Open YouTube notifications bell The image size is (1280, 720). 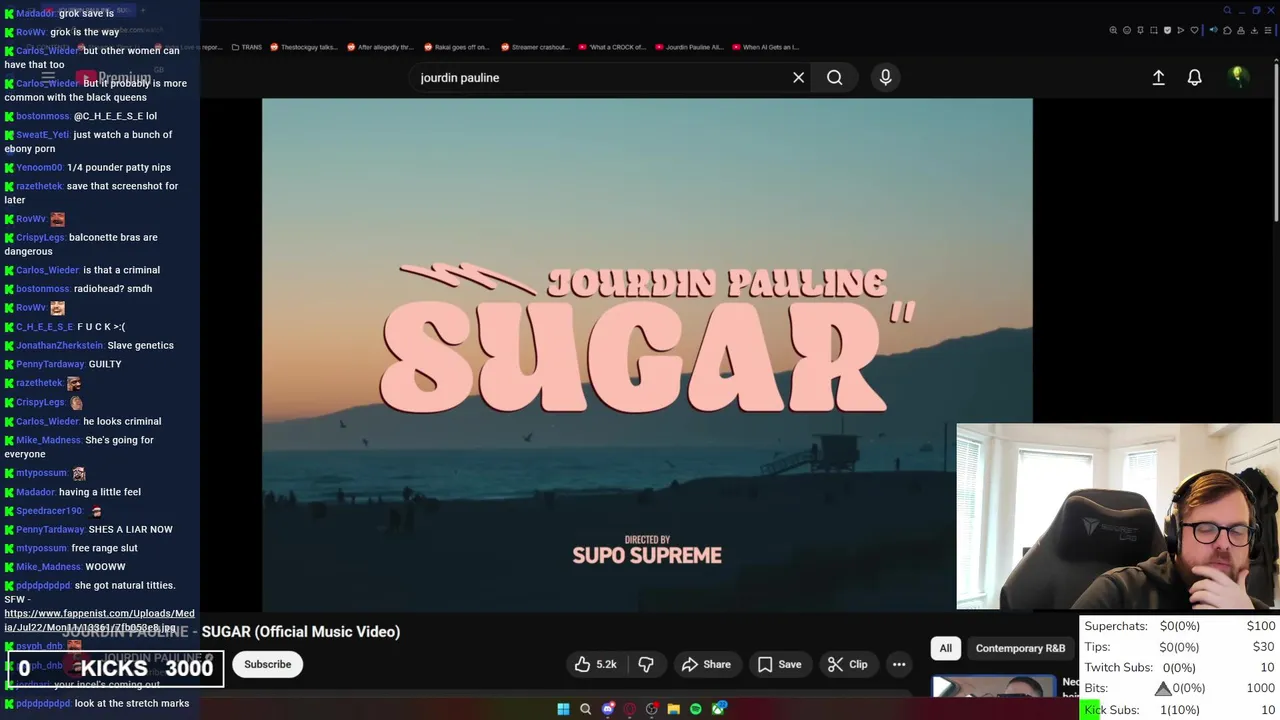tap(1194, 77)
